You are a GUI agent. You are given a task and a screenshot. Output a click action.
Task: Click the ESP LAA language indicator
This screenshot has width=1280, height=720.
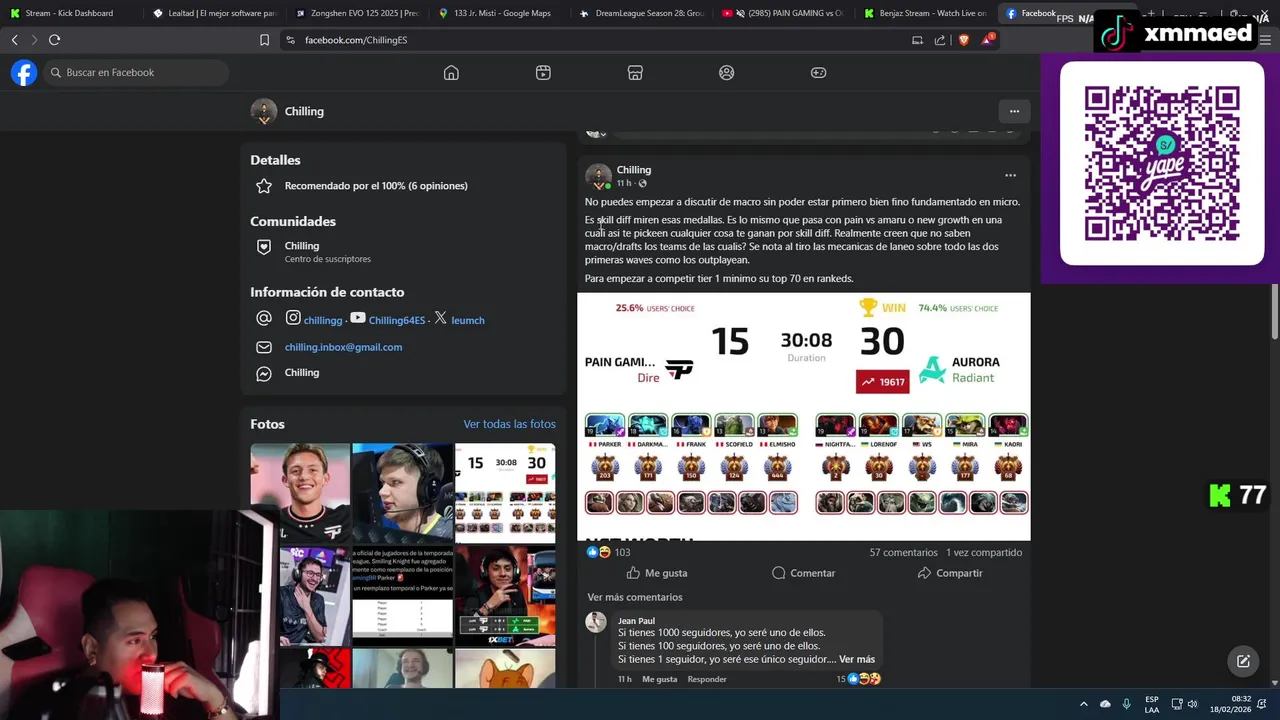tap(1152, 704)
